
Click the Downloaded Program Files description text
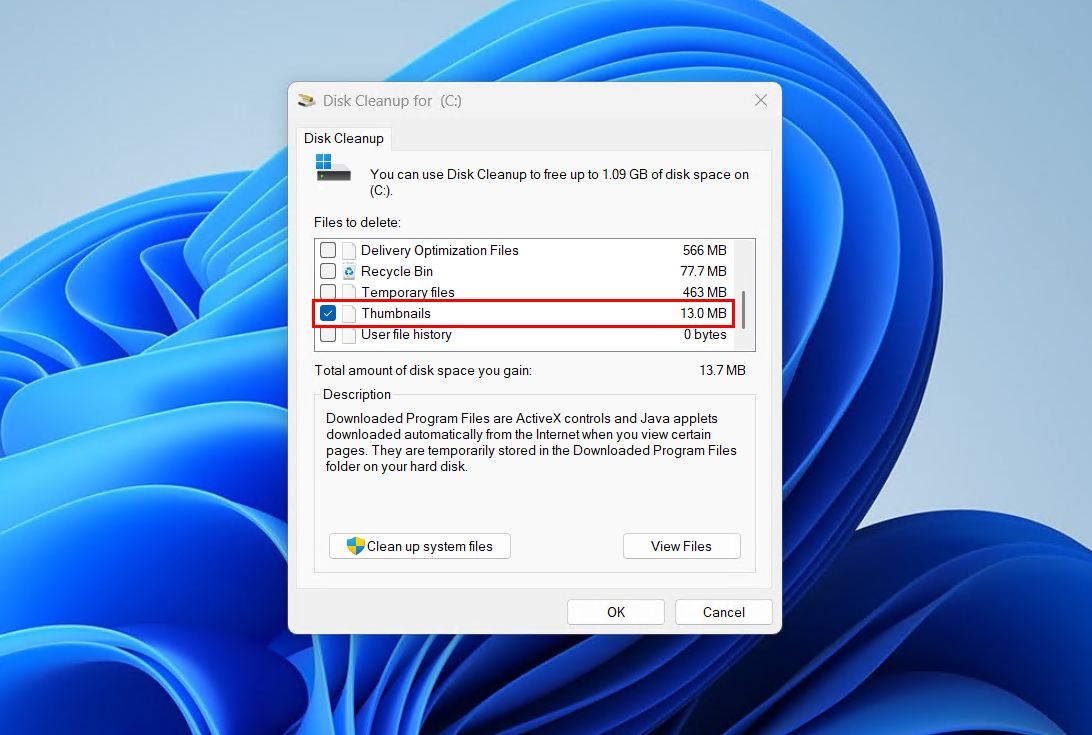[x=531, y=442]
